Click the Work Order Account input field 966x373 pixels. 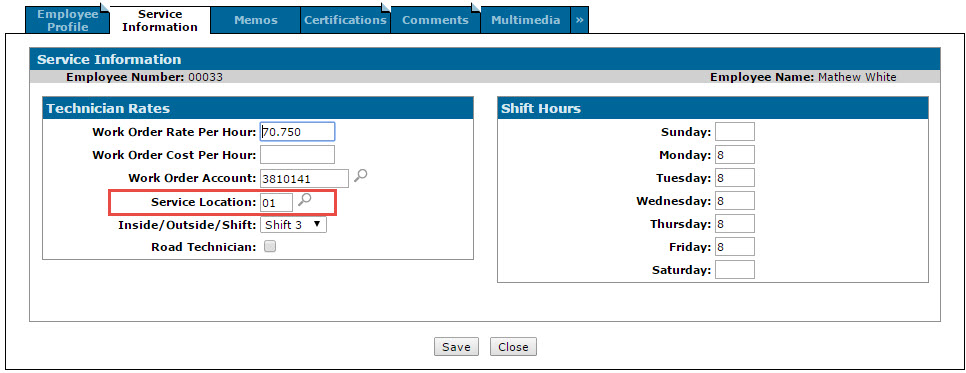click(x=305, y=178)
